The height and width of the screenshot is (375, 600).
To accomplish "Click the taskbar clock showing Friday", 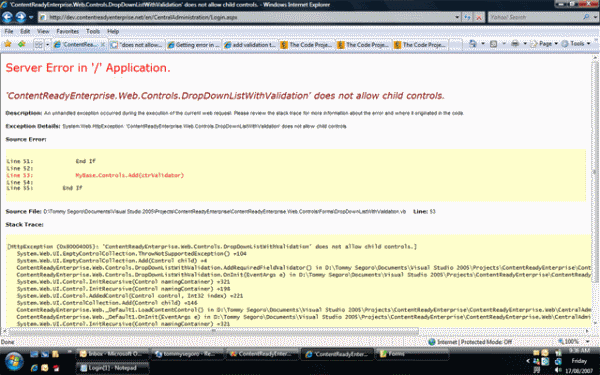I will point(579,361).
